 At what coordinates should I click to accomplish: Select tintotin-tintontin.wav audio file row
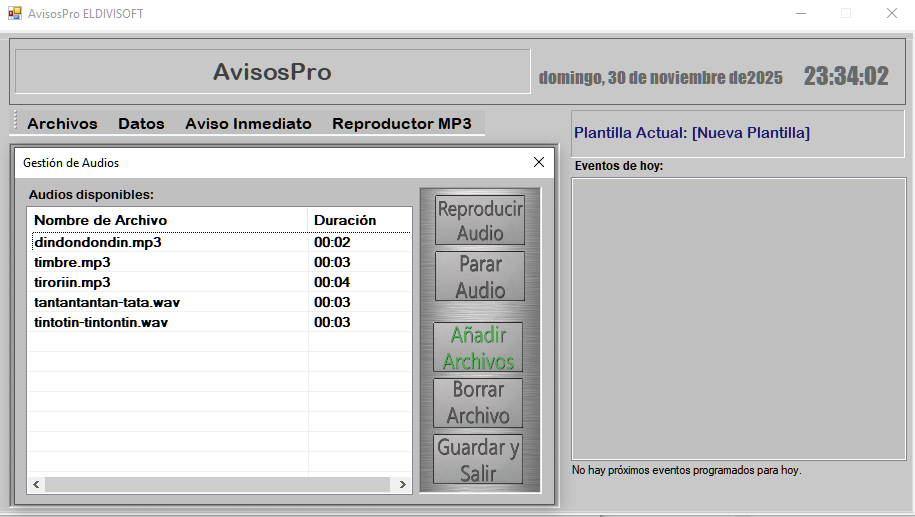click(x=101, y=322)
